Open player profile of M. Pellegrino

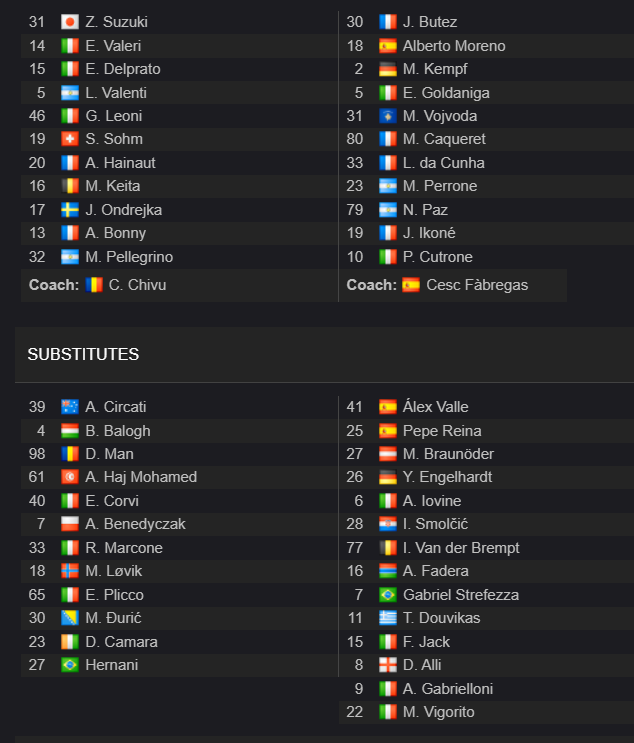(129, 257)
